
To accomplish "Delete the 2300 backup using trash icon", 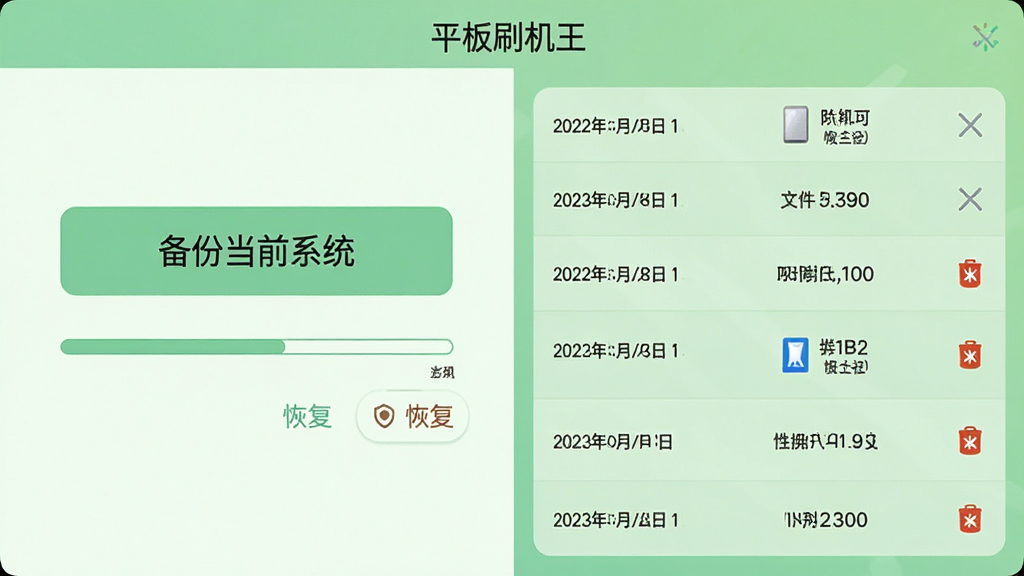I will click(x=970, y=519).
